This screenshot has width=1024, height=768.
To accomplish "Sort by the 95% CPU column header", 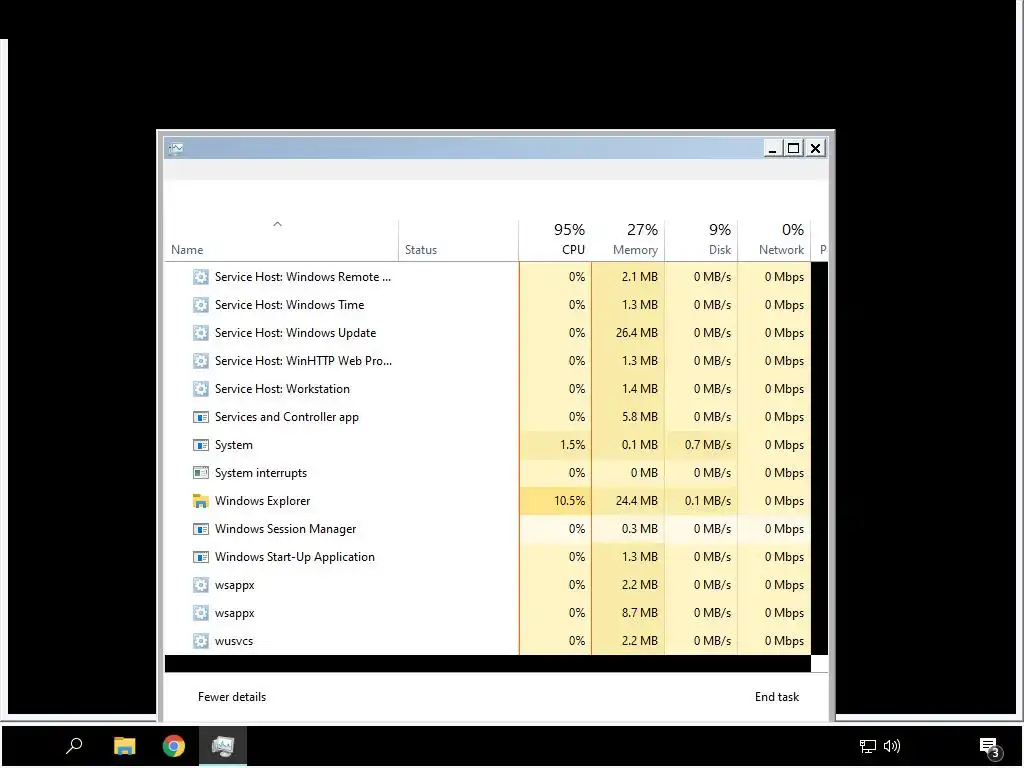I will pyautogui.click(x=555, y=240).
